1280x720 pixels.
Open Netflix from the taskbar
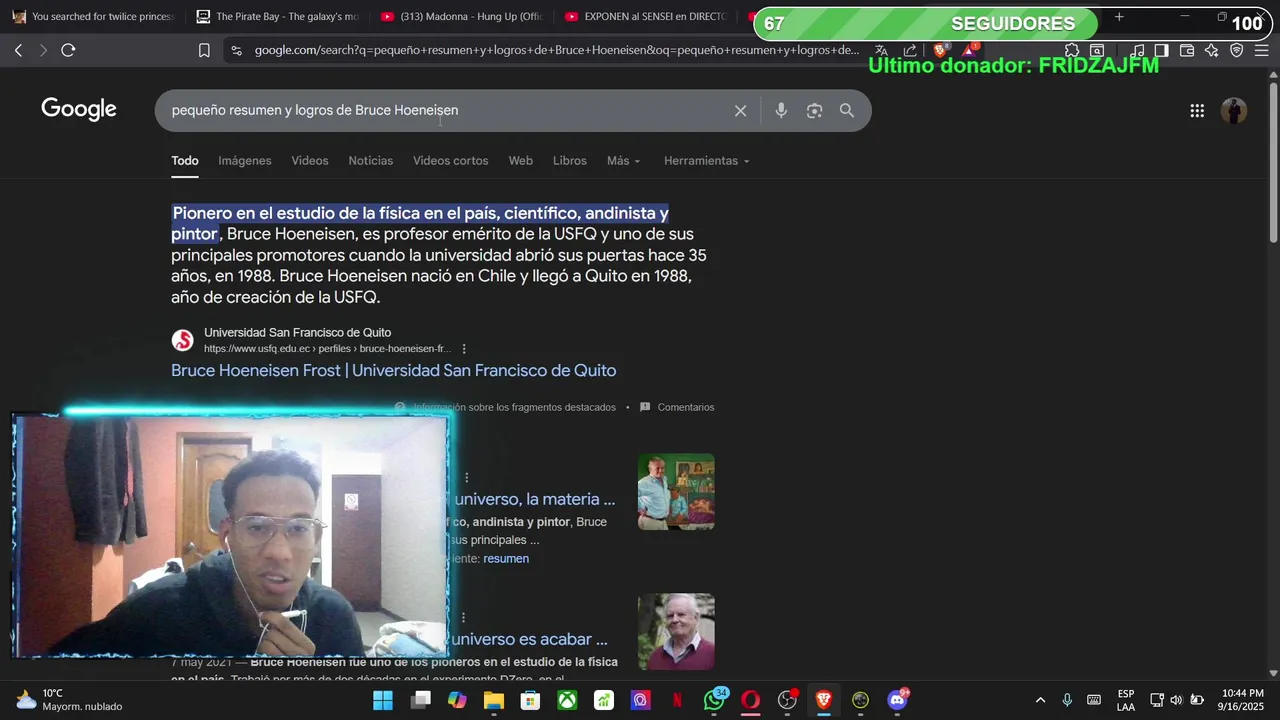point(677,700)
